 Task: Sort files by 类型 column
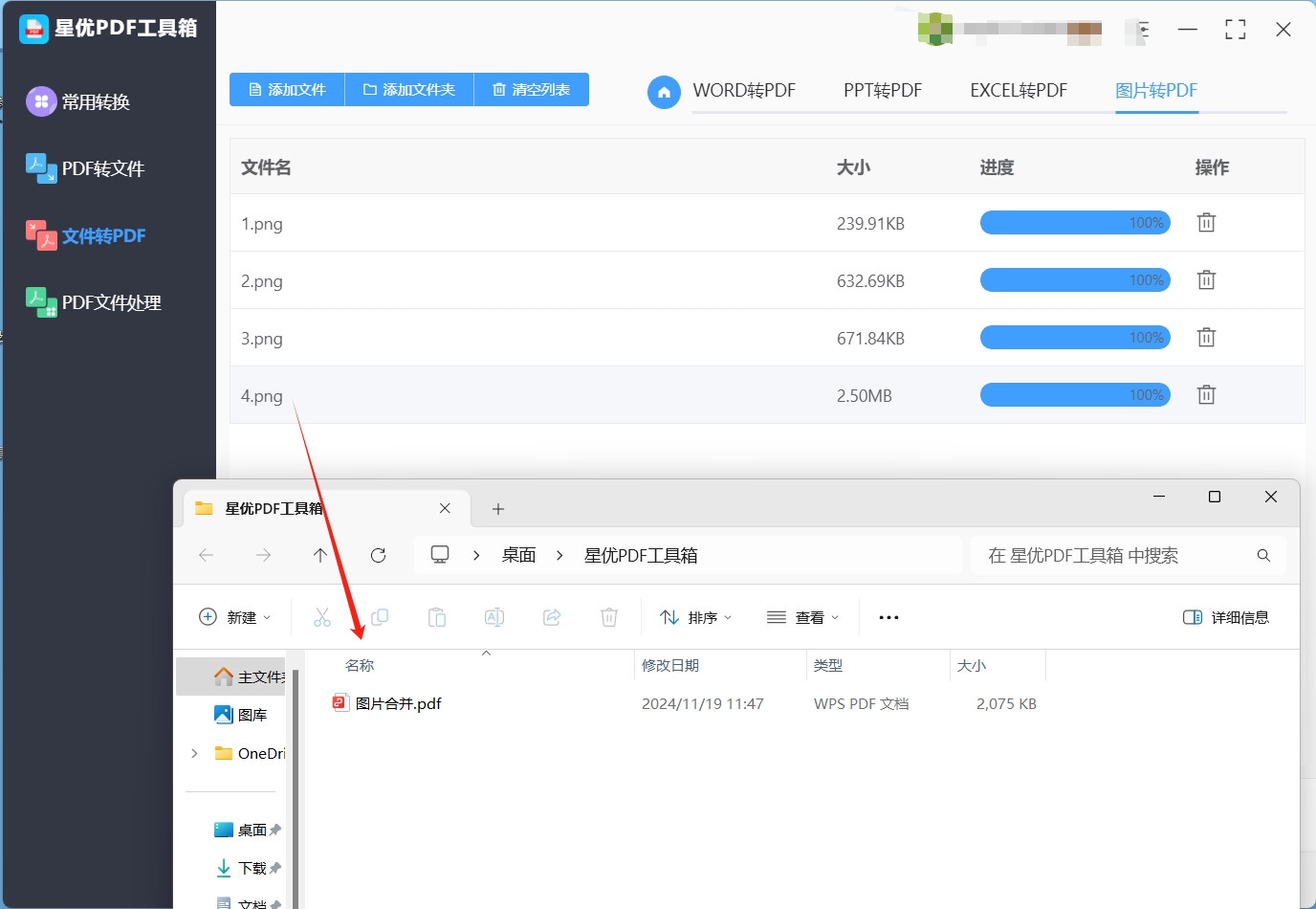pyautogui.click(x=828, y=665)
